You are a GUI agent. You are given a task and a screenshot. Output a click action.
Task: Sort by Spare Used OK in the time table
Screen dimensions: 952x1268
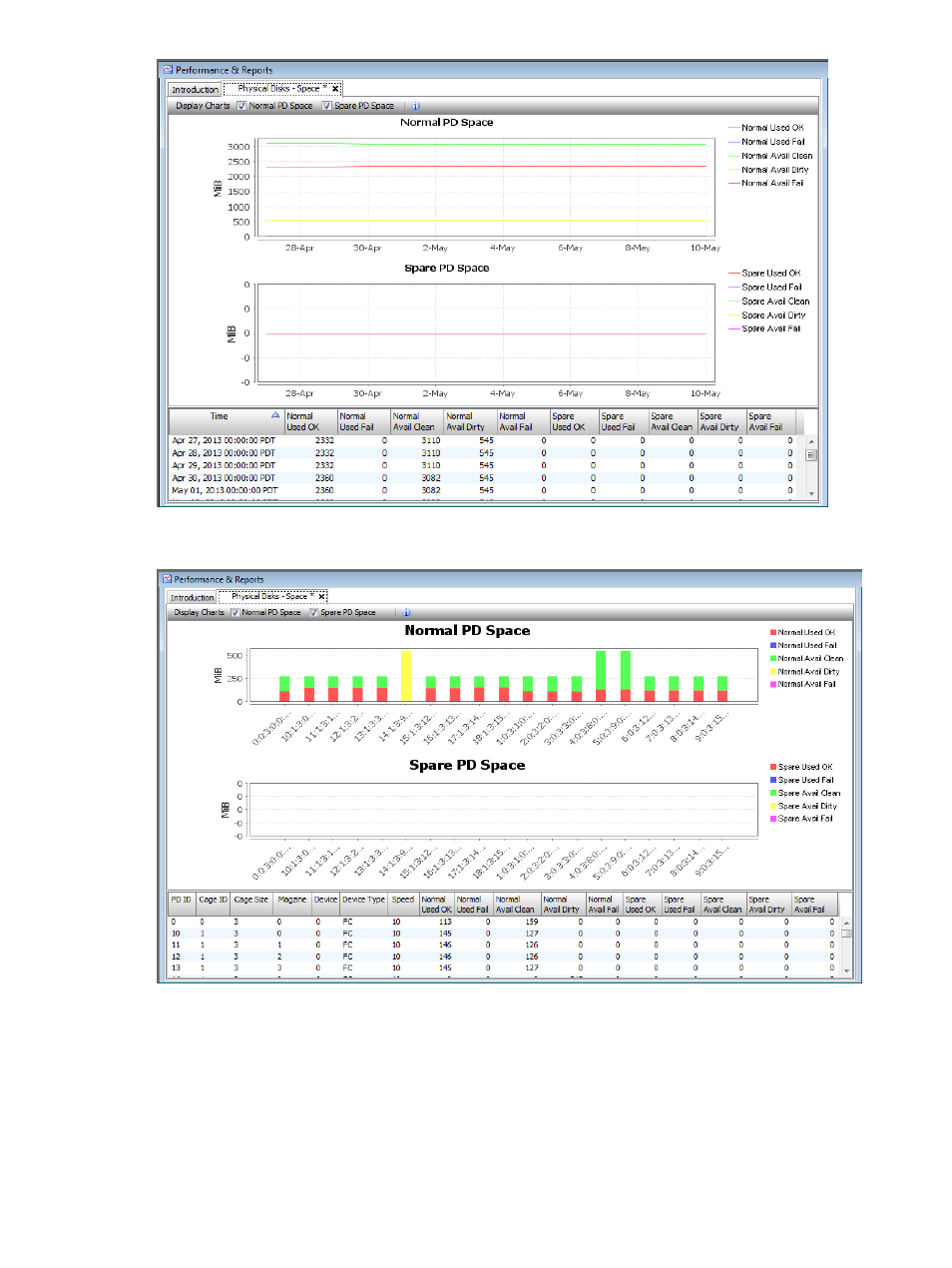573,421
